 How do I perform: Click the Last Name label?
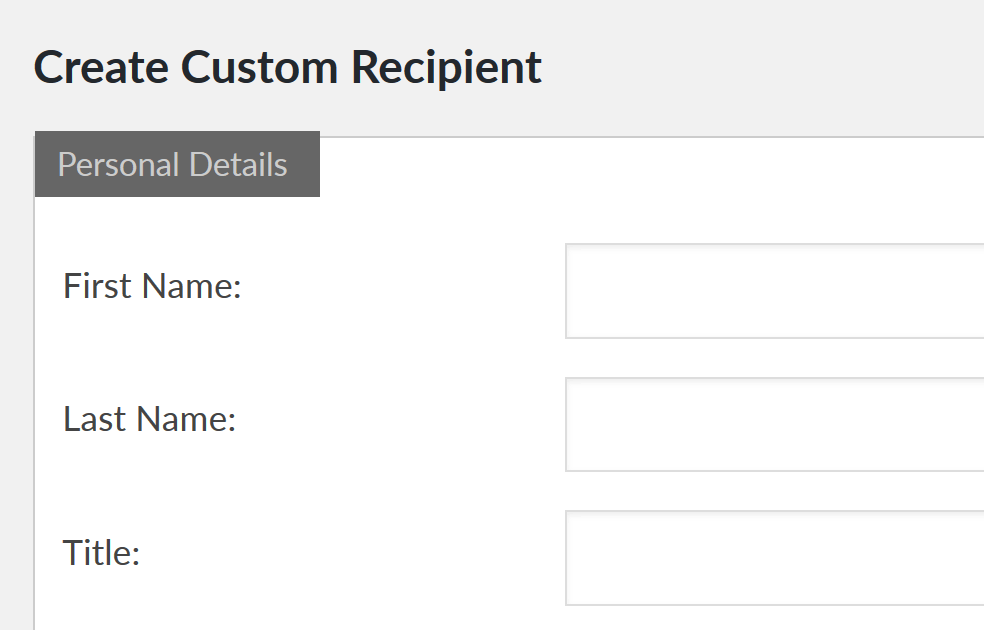click(149, 419)
